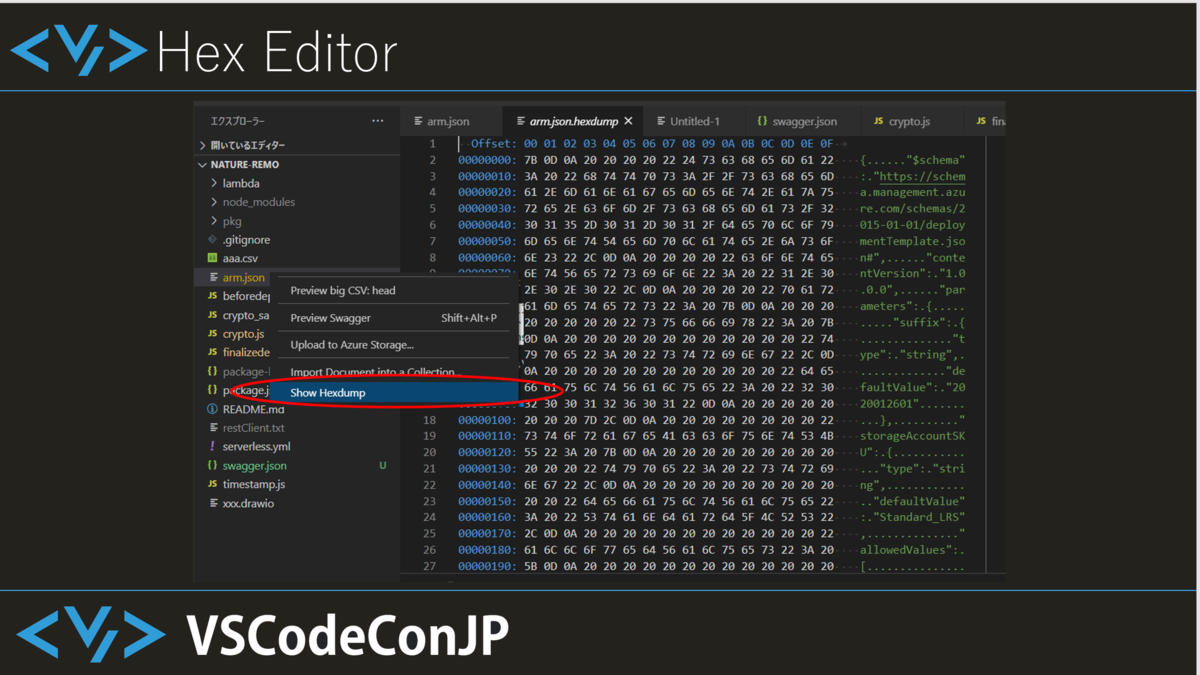This screenshot has width=1200, height=675.
Task: Open timestamp.js file
Action: pyautogui.click(x=254, y=484)
